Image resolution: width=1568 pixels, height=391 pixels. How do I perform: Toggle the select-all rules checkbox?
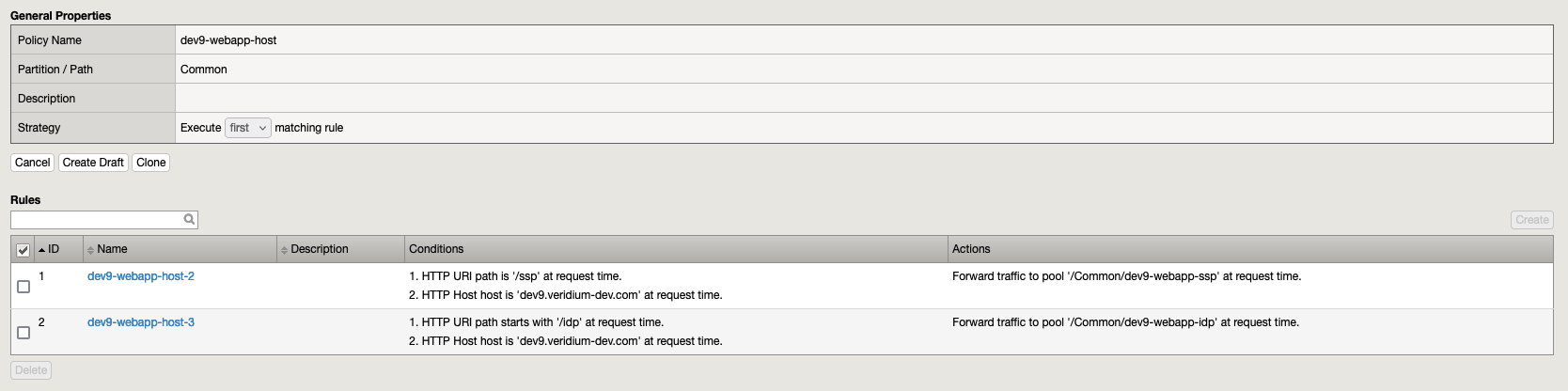24,250
